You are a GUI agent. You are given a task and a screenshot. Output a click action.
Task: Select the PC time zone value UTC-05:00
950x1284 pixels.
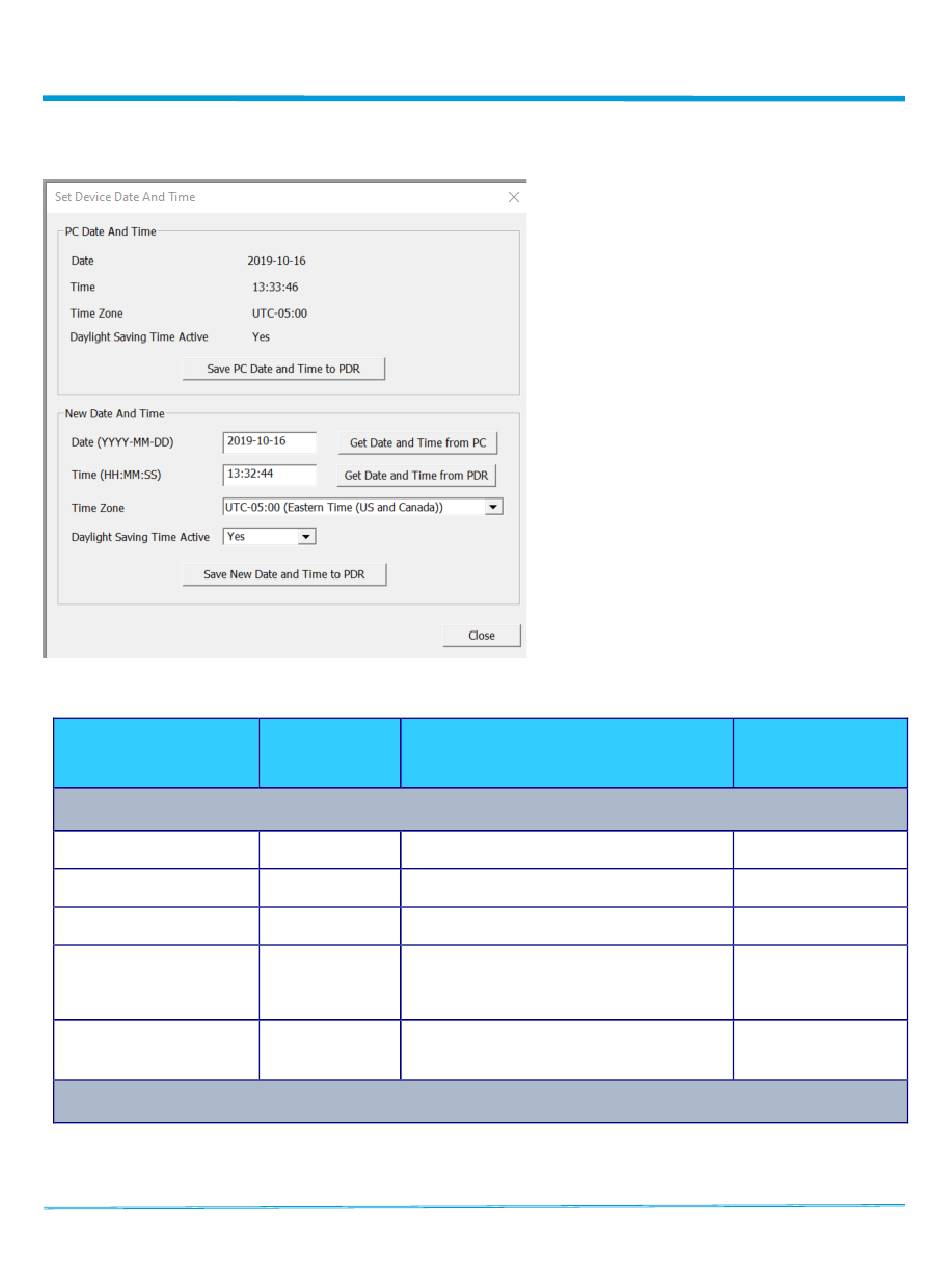[279, 313]
